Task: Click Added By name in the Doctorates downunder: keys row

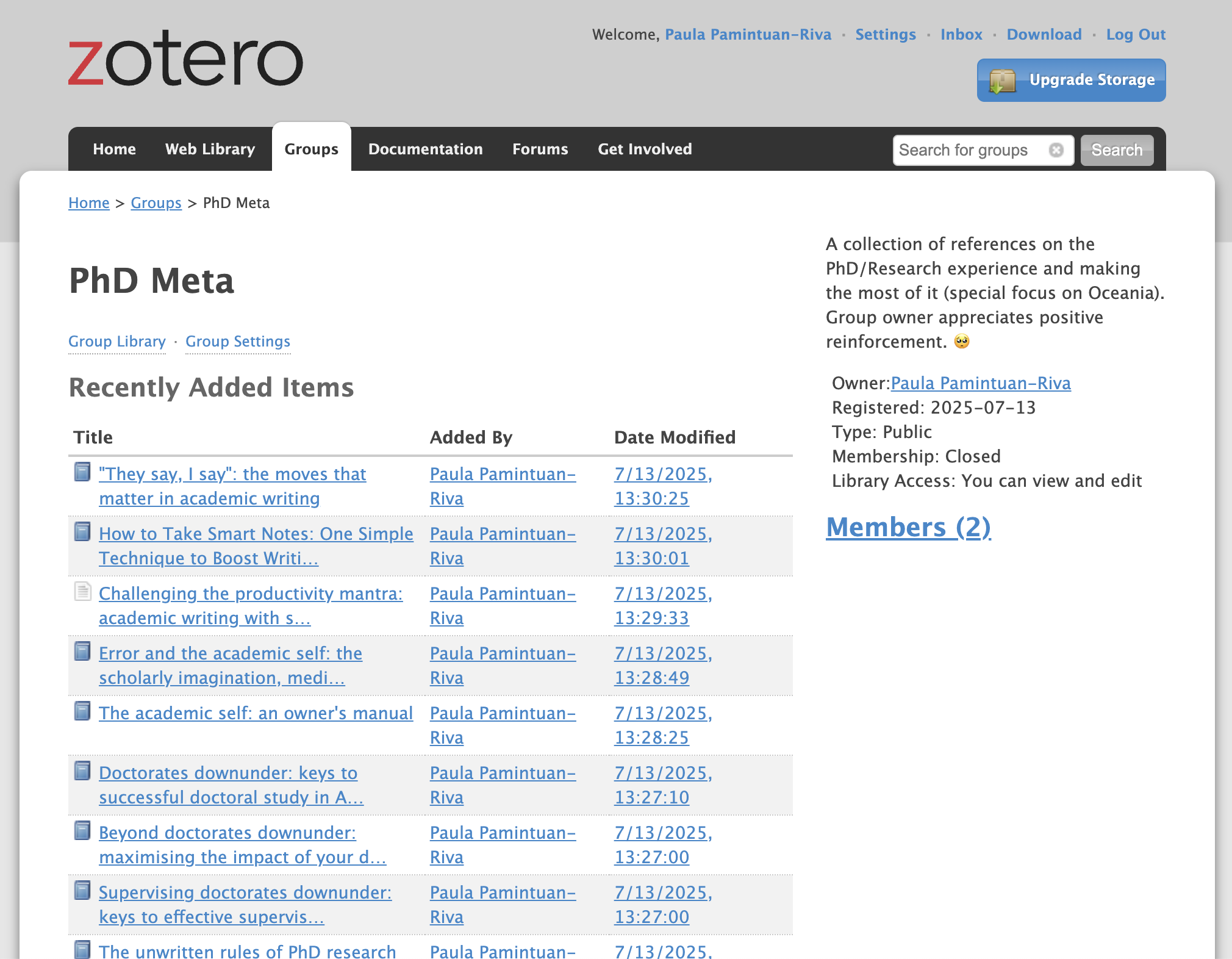Action: pyautogui.click(x=503, y=785)
